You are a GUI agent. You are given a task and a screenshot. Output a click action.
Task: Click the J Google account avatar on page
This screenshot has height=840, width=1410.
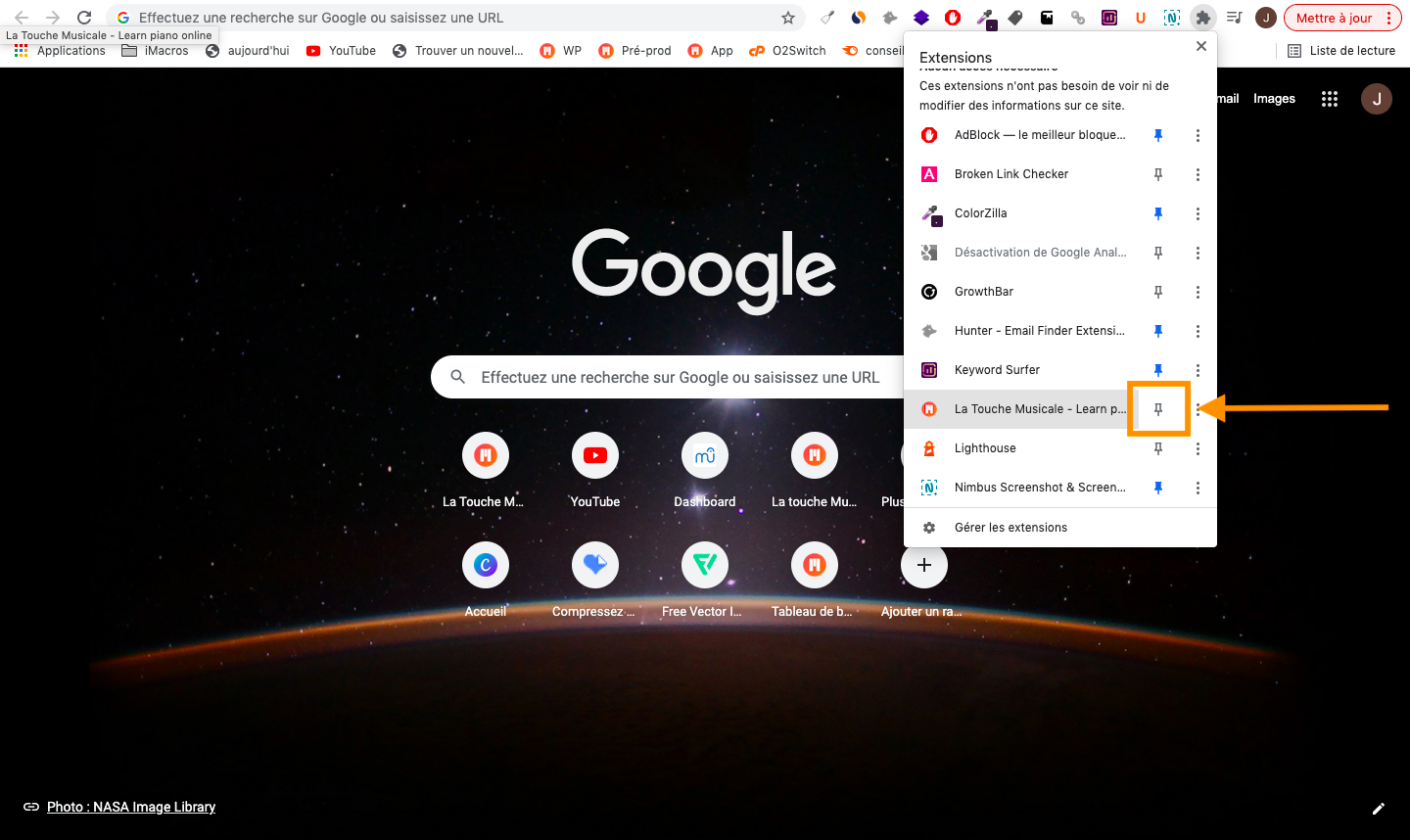tap(1377, 99)
